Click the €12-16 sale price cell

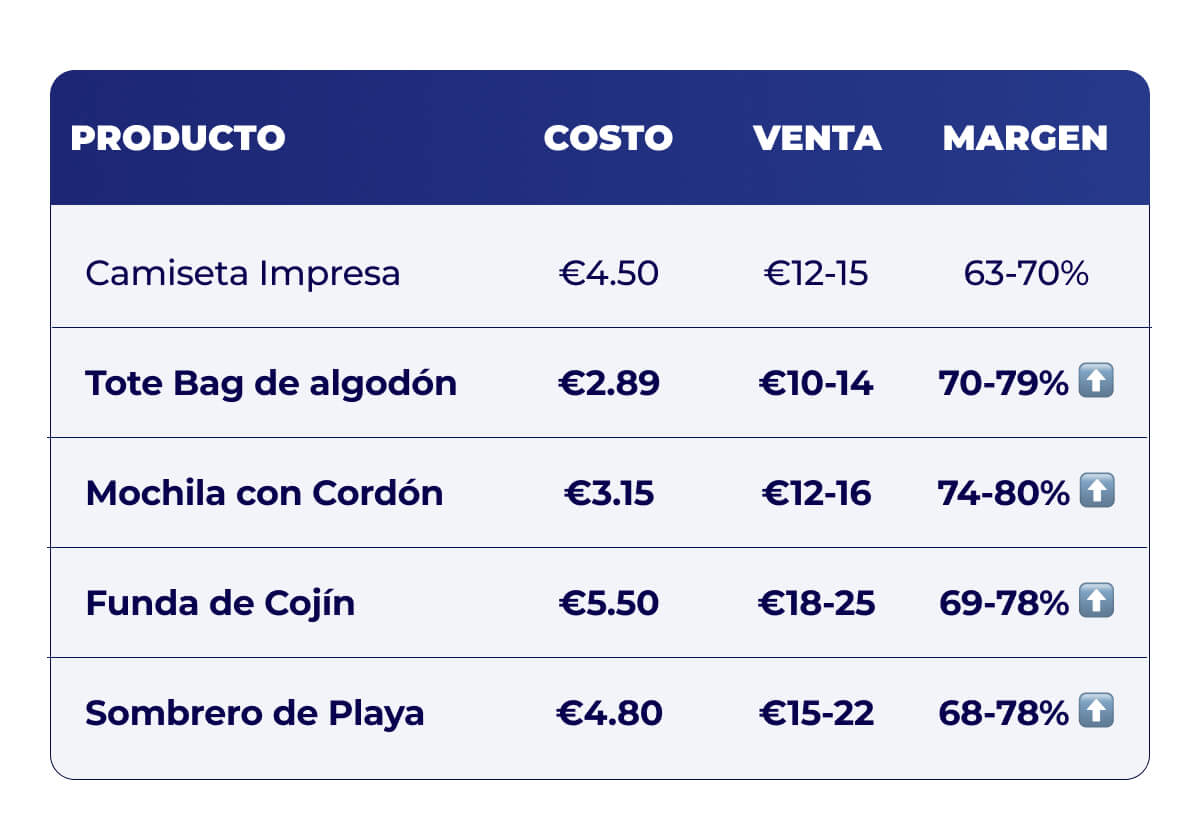(816, 493)
